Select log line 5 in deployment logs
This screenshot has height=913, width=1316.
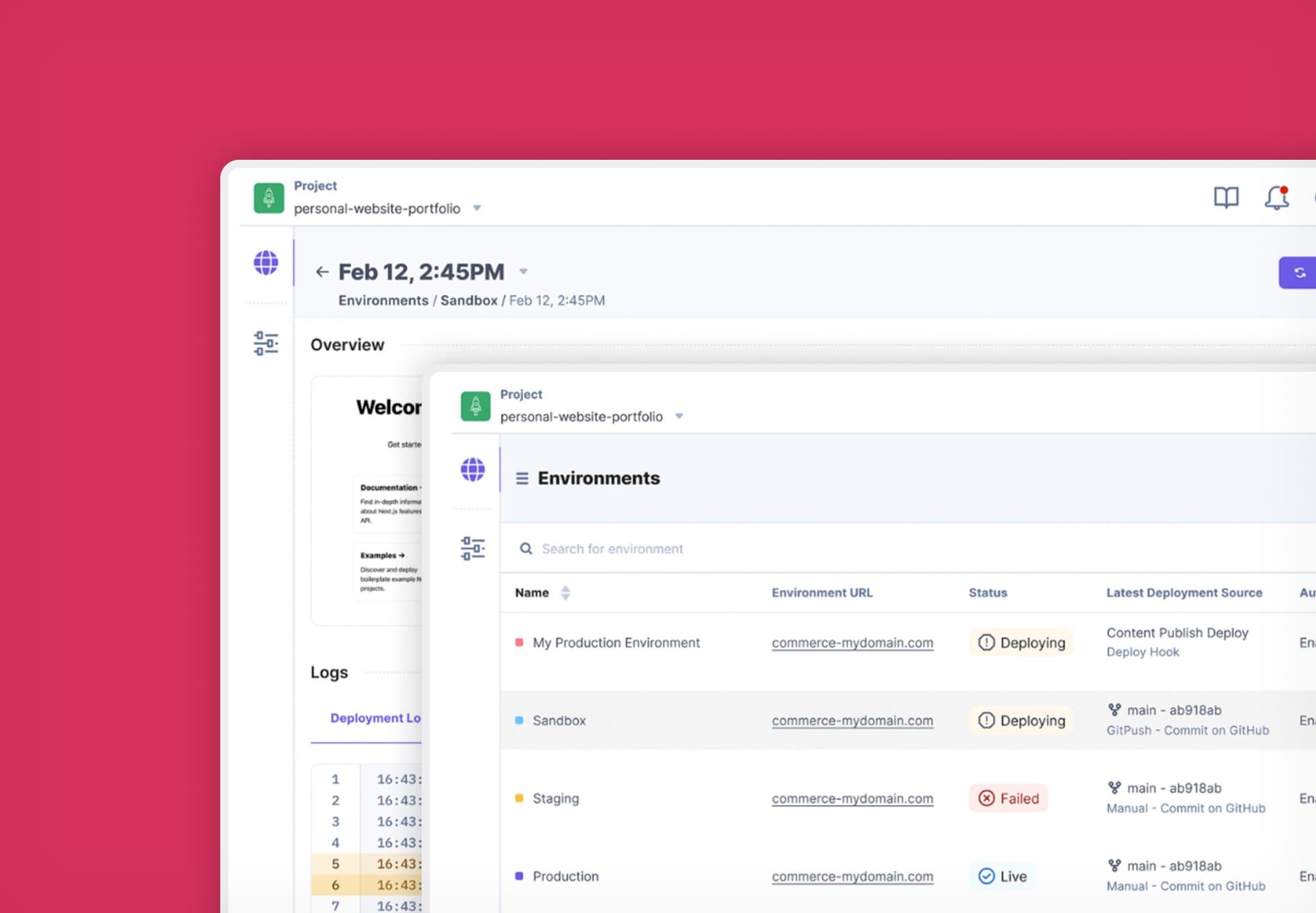pos(367,864)
